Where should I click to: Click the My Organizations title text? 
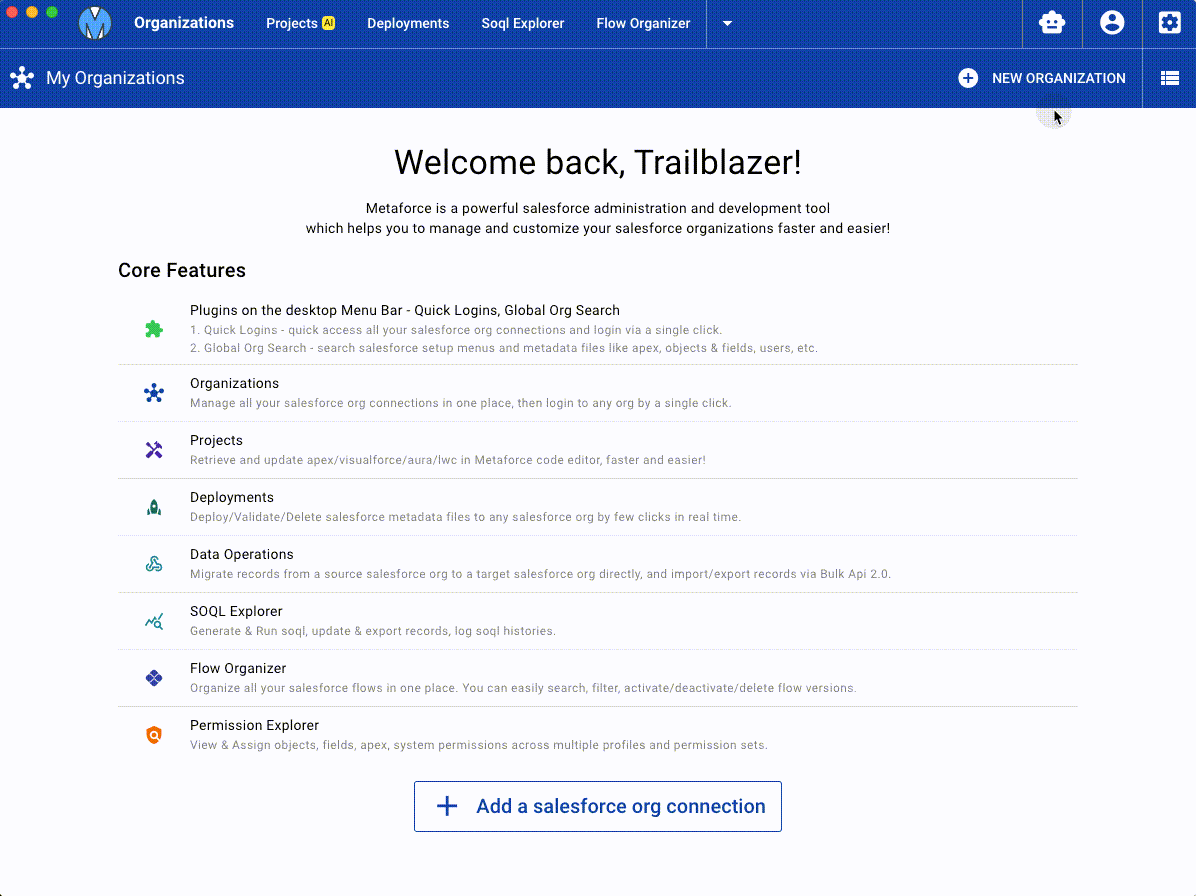115,78
